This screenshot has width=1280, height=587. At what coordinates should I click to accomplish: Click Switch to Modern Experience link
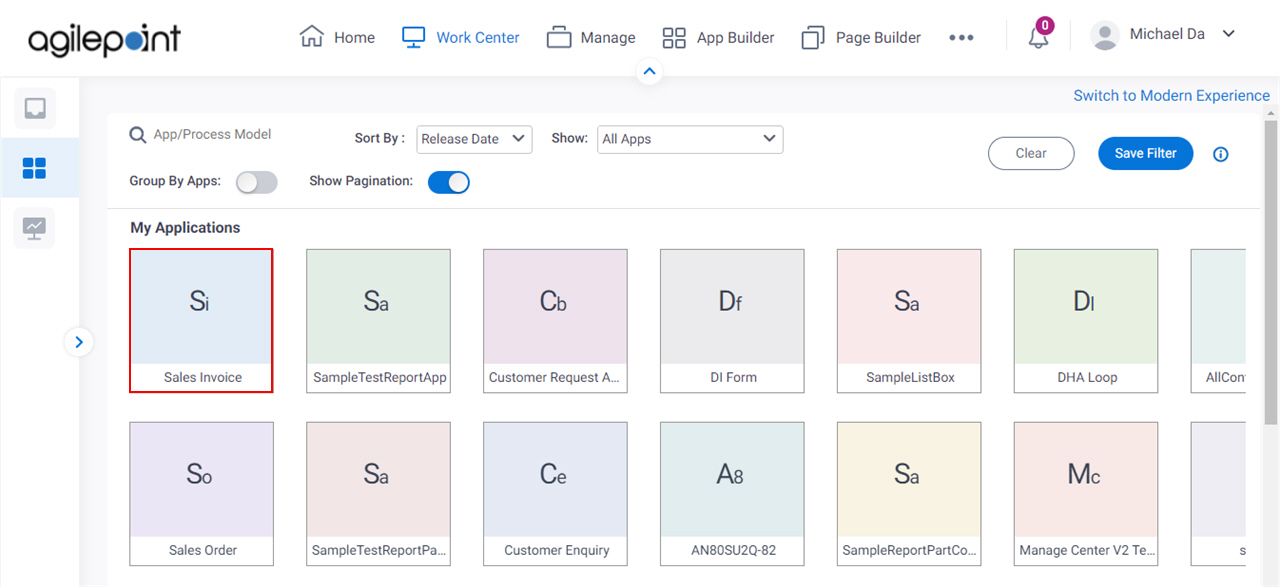coord(1172,96)
